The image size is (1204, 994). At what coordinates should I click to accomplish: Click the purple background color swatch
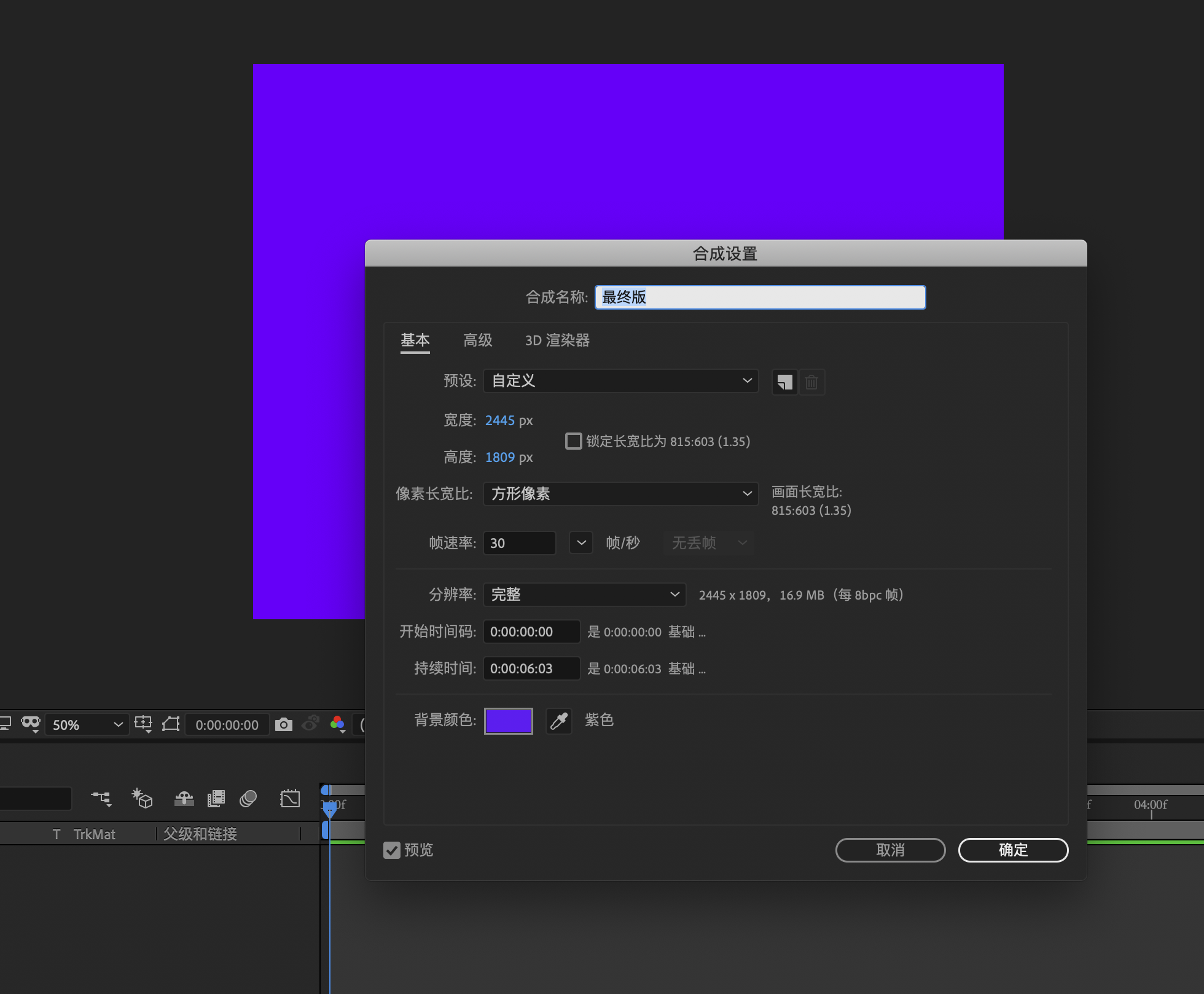[509, 721]
